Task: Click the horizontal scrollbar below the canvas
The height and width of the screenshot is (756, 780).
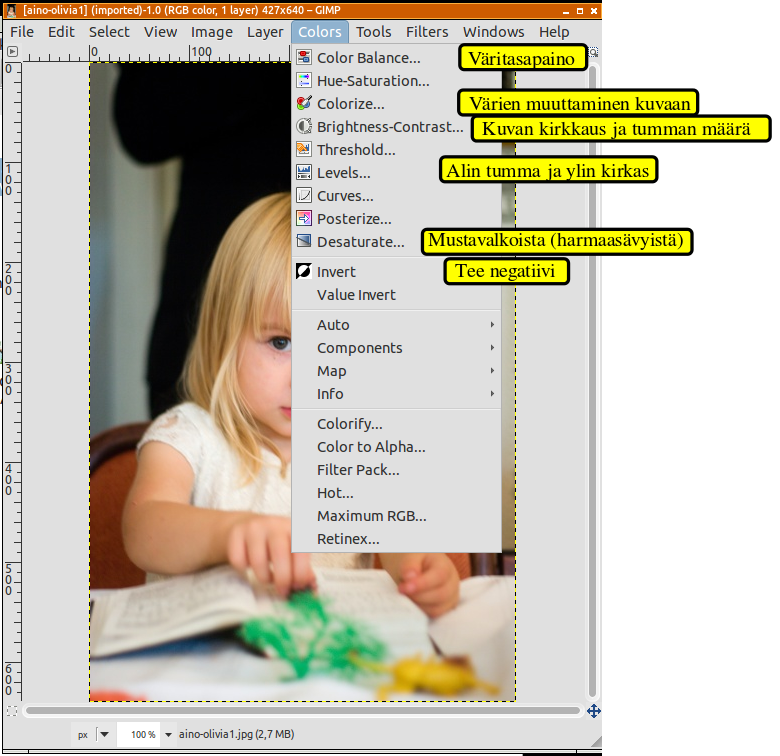Action: point(303,711)
